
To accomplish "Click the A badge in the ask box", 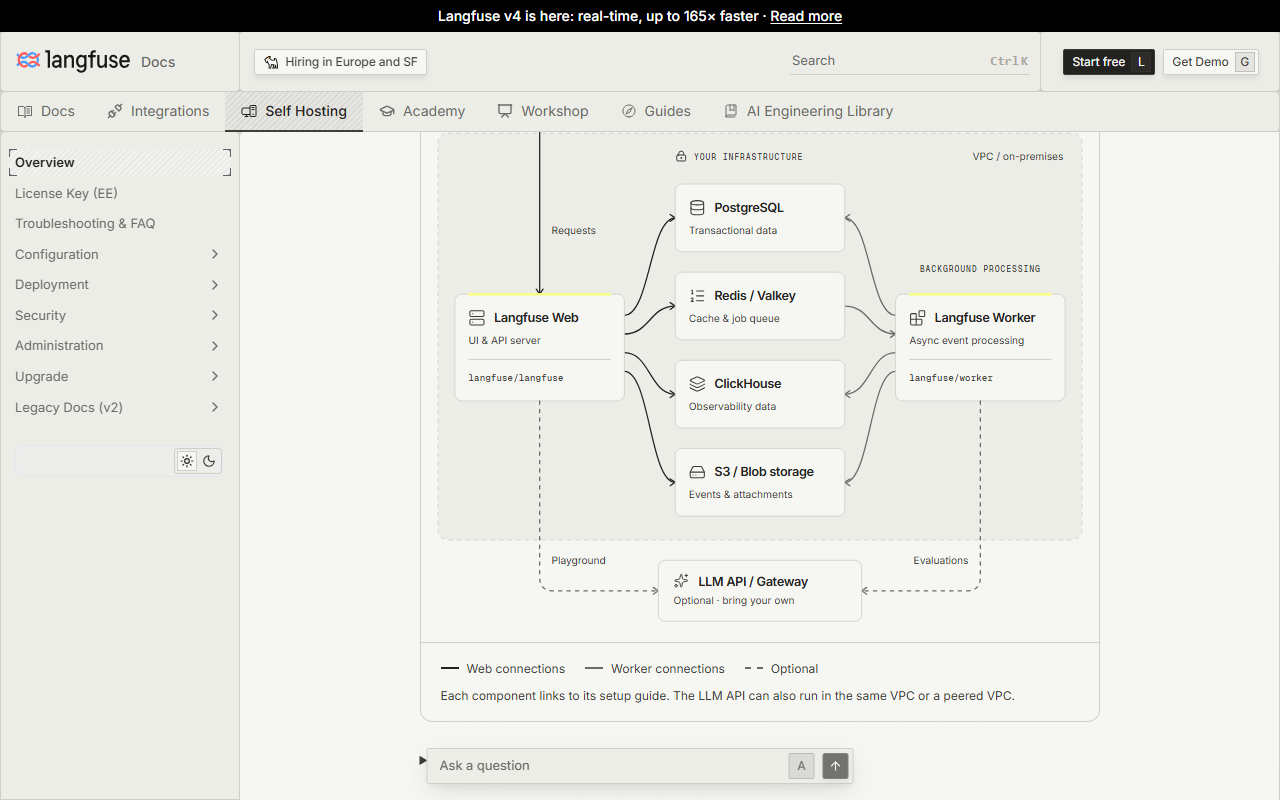I will tap(800, 766).
